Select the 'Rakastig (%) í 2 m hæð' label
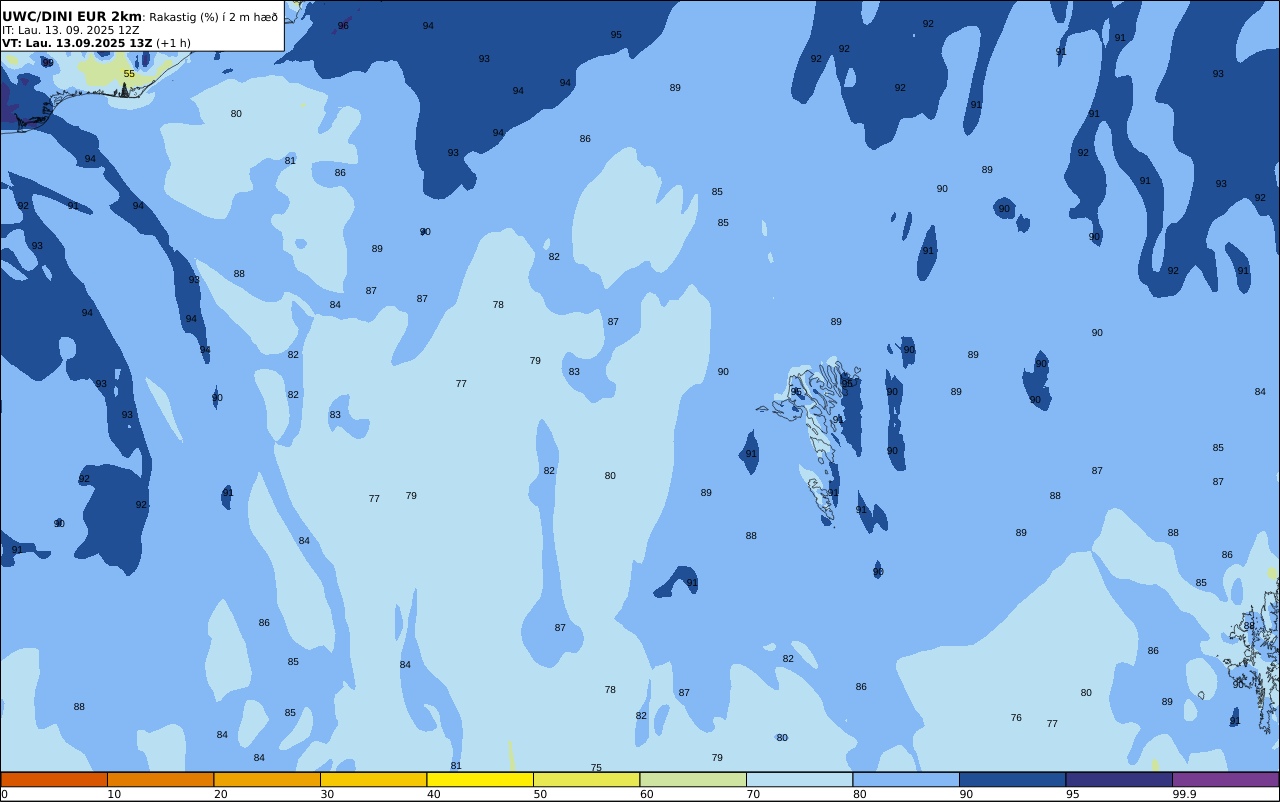The image size is (1280, 802). pos(214,17)
